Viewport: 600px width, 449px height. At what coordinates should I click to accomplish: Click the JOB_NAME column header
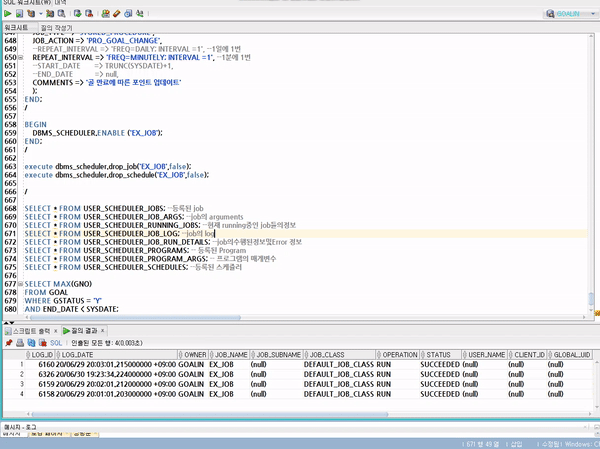coord(228,355)
